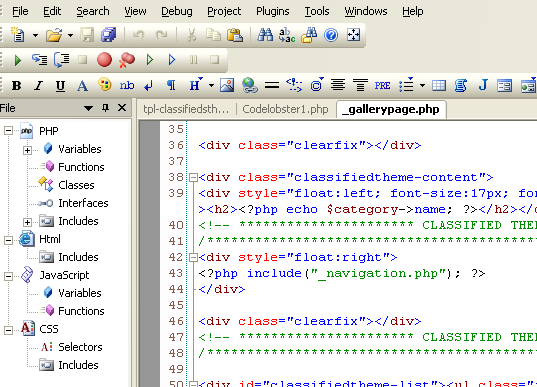Image resolution: width=537 pixels, height=387 pixels.
Task: Open the color palette picker icon
Action: (x=104, y=85)
